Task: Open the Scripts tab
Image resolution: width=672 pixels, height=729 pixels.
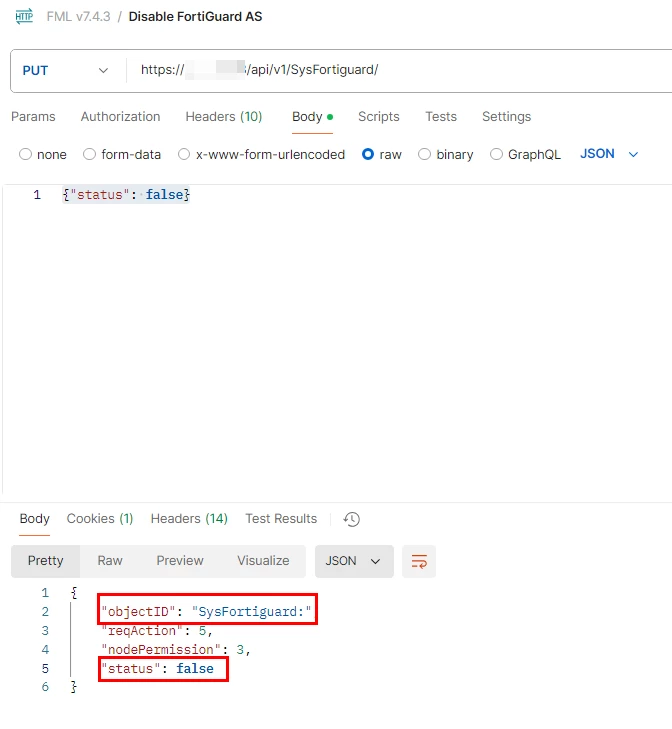Action: coord(379,116)
